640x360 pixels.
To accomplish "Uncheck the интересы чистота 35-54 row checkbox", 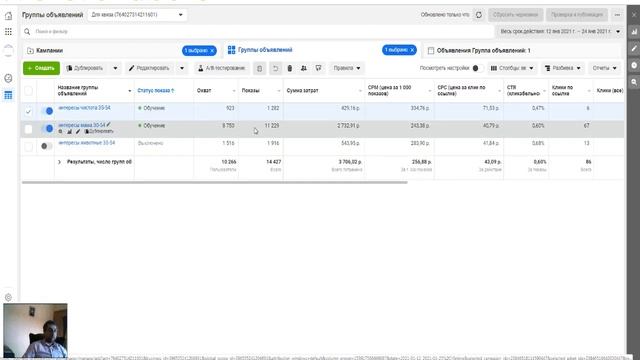I will (x=28, y=111).
